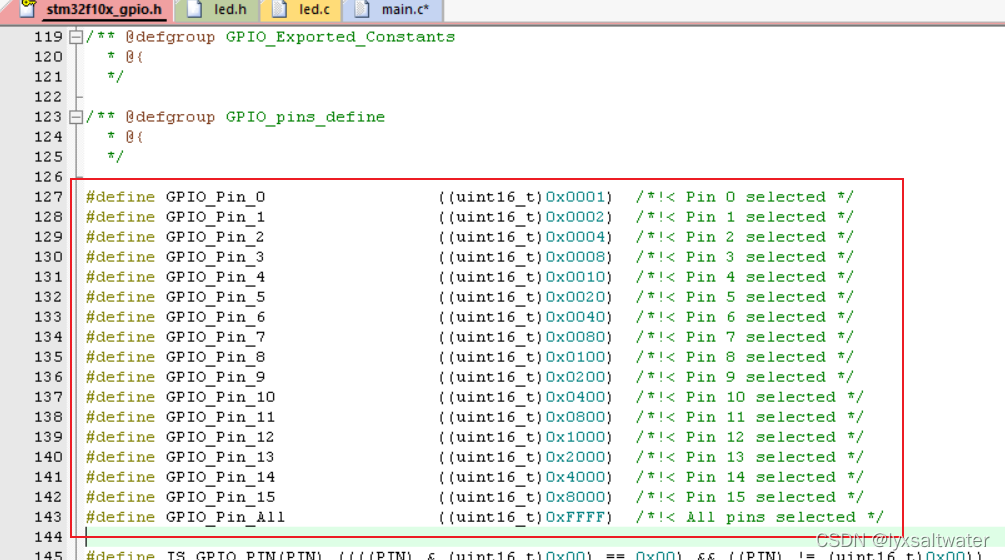
Task: Collapse the GPIO_Exported_Constants comment fold at line 119
Action: (x=76, y=37)
